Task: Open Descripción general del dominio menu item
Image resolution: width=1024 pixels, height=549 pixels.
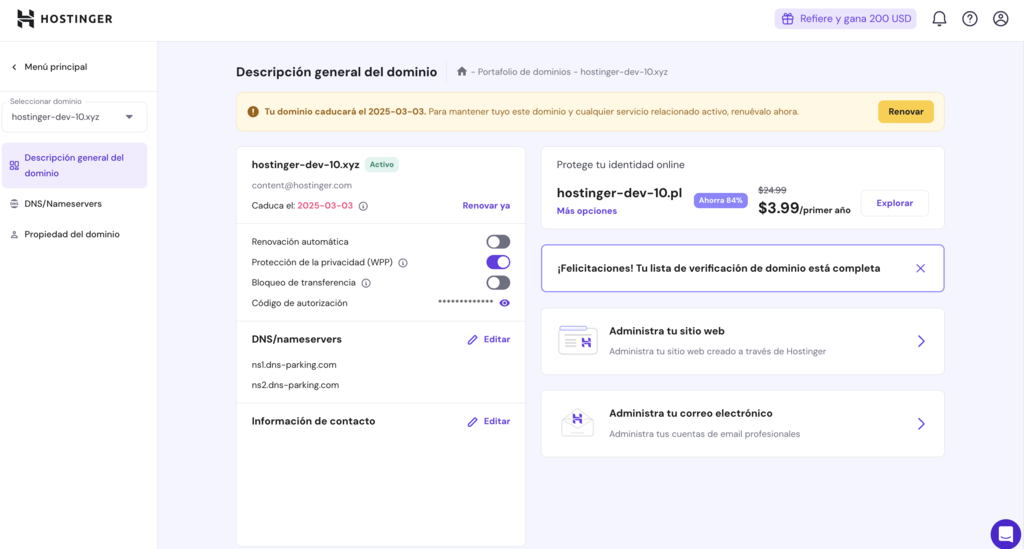Action: pyautogui.click(x=74, y=166)
